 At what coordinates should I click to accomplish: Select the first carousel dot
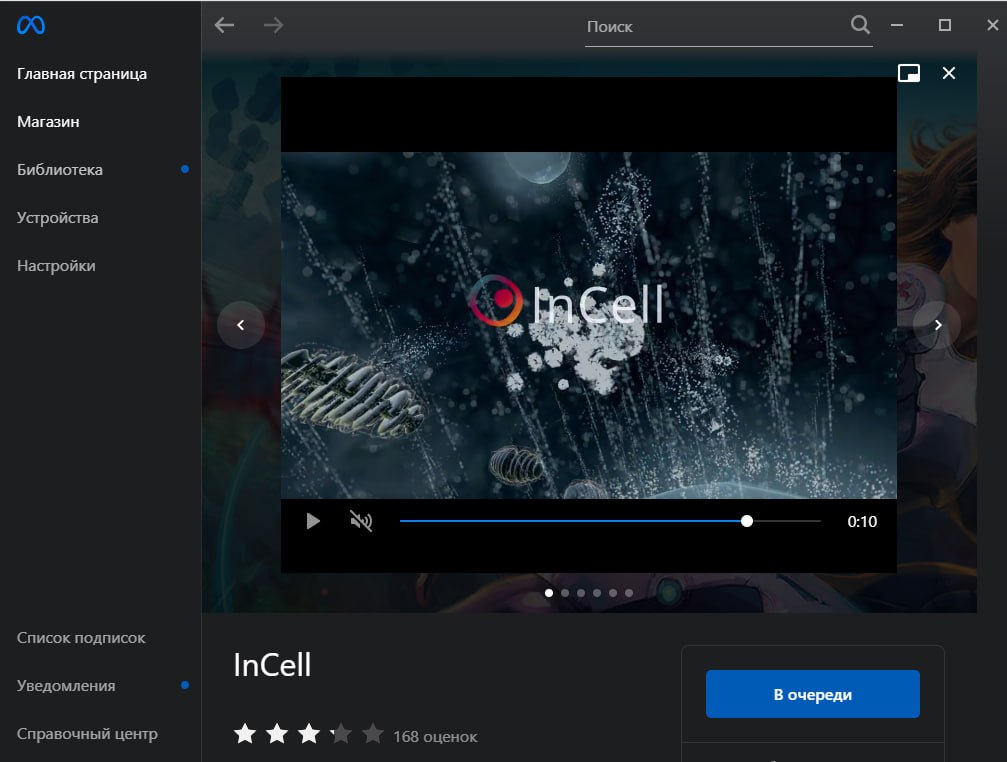548,593
